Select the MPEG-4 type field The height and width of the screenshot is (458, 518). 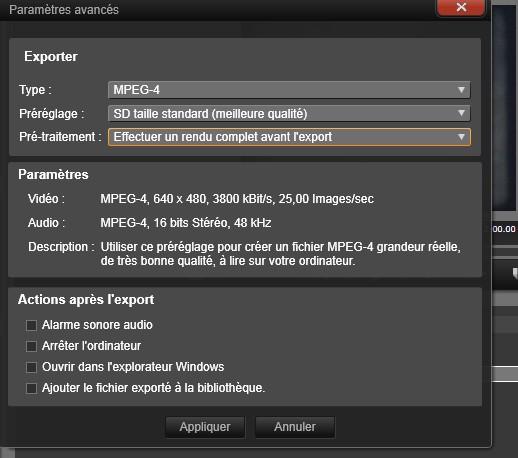click(x=289, y=90)
